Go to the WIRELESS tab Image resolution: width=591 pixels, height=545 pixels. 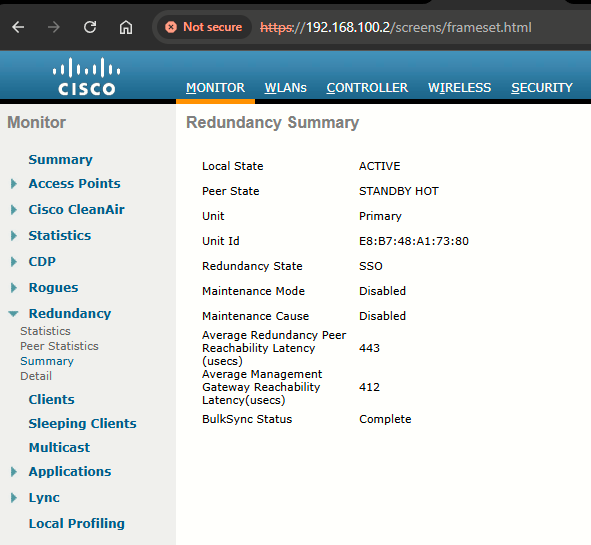pos(459,88)
